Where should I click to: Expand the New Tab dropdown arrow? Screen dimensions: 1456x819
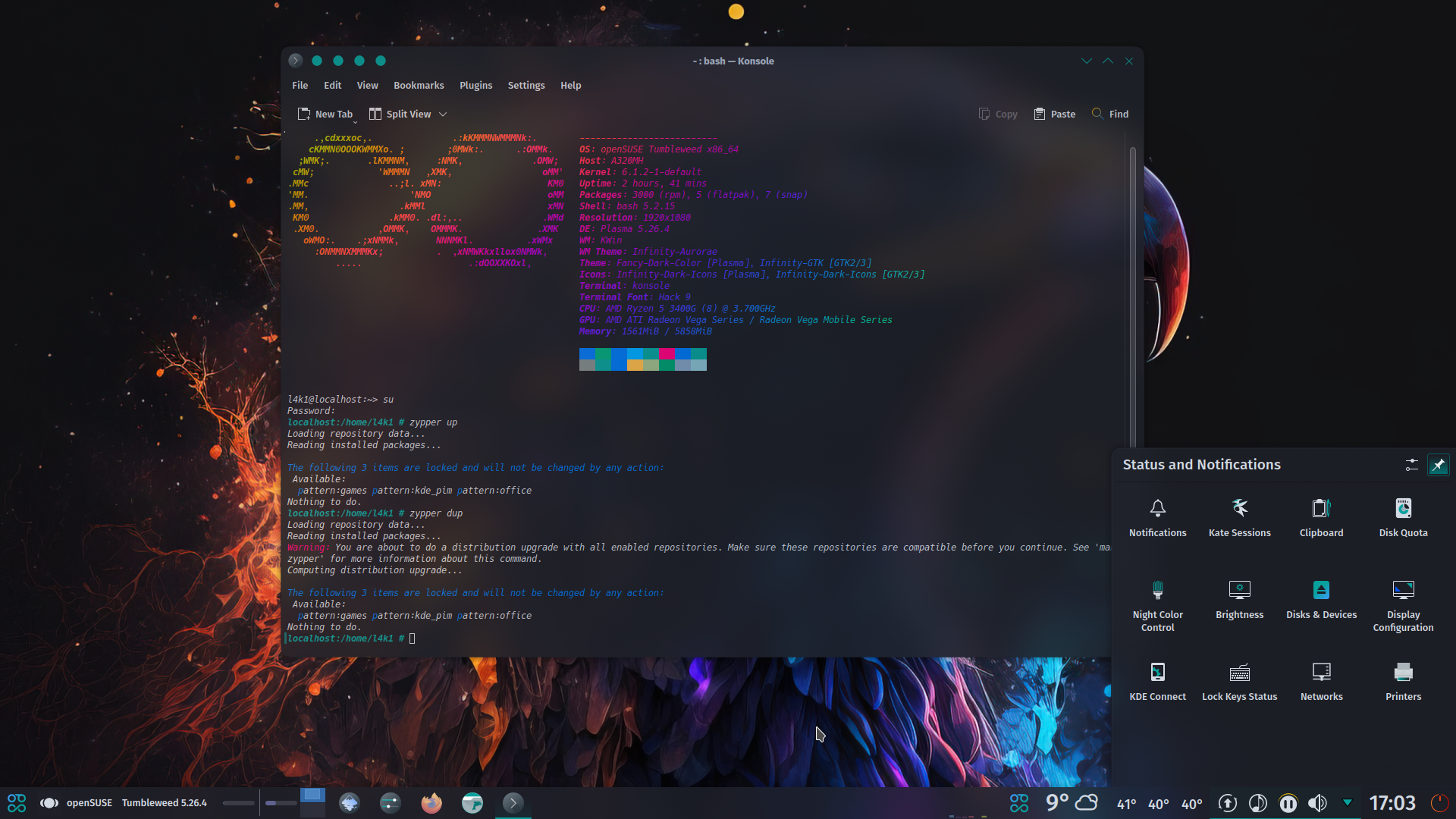coord(355,121)
